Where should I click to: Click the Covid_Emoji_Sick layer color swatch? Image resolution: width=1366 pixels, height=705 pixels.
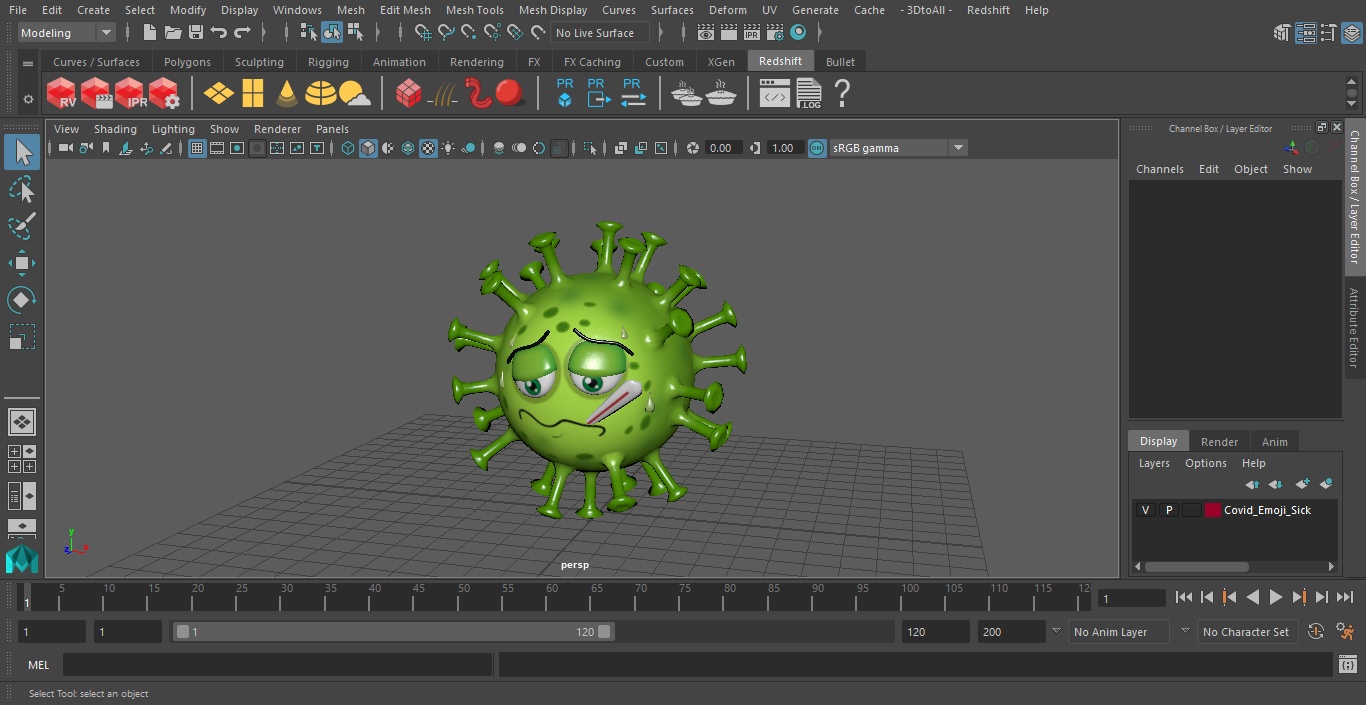pyautogui.click(x=1213, y=510)
